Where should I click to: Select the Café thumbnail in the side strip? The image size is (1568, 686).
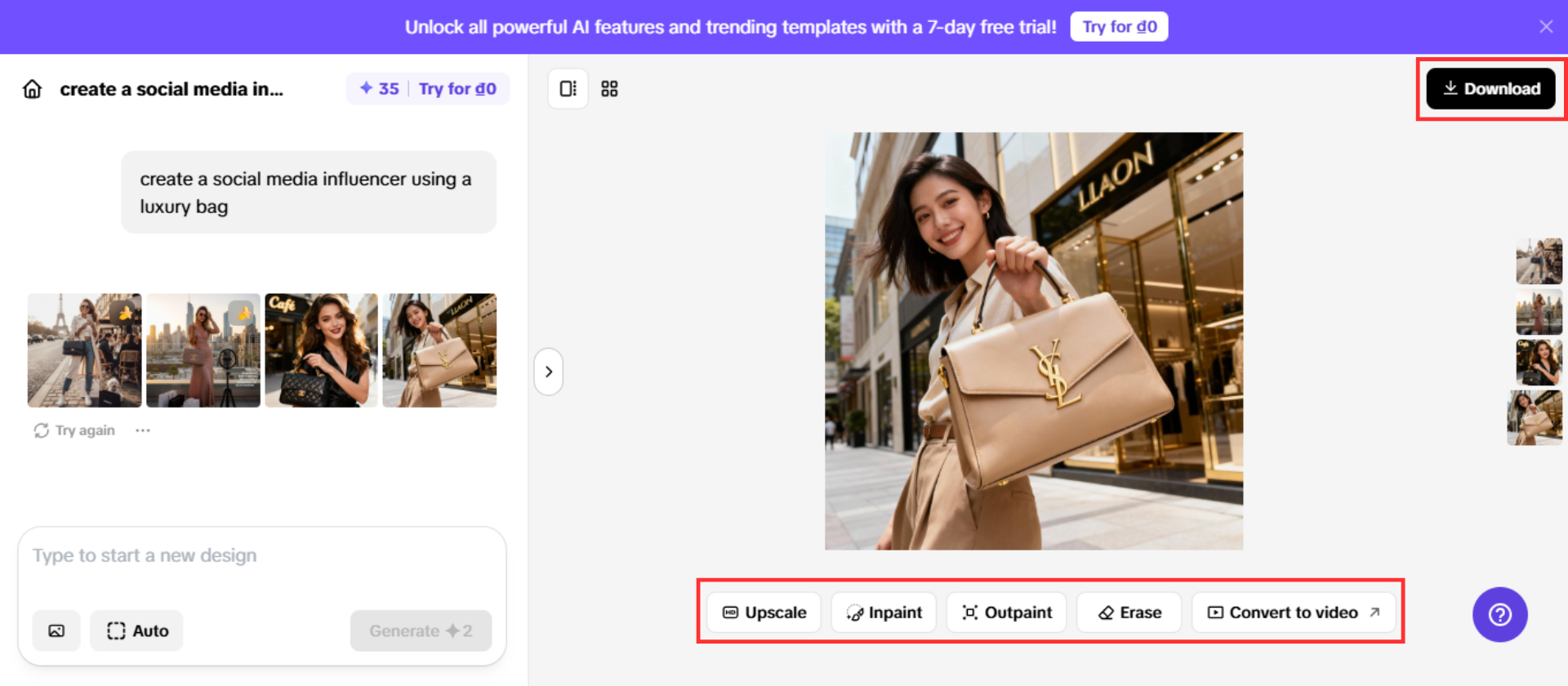(1539, 363)
